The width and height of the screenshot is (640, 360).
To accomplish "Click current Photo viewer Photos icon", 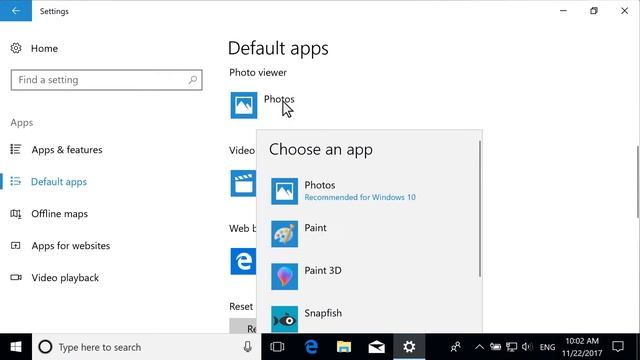I will (244, 105).
